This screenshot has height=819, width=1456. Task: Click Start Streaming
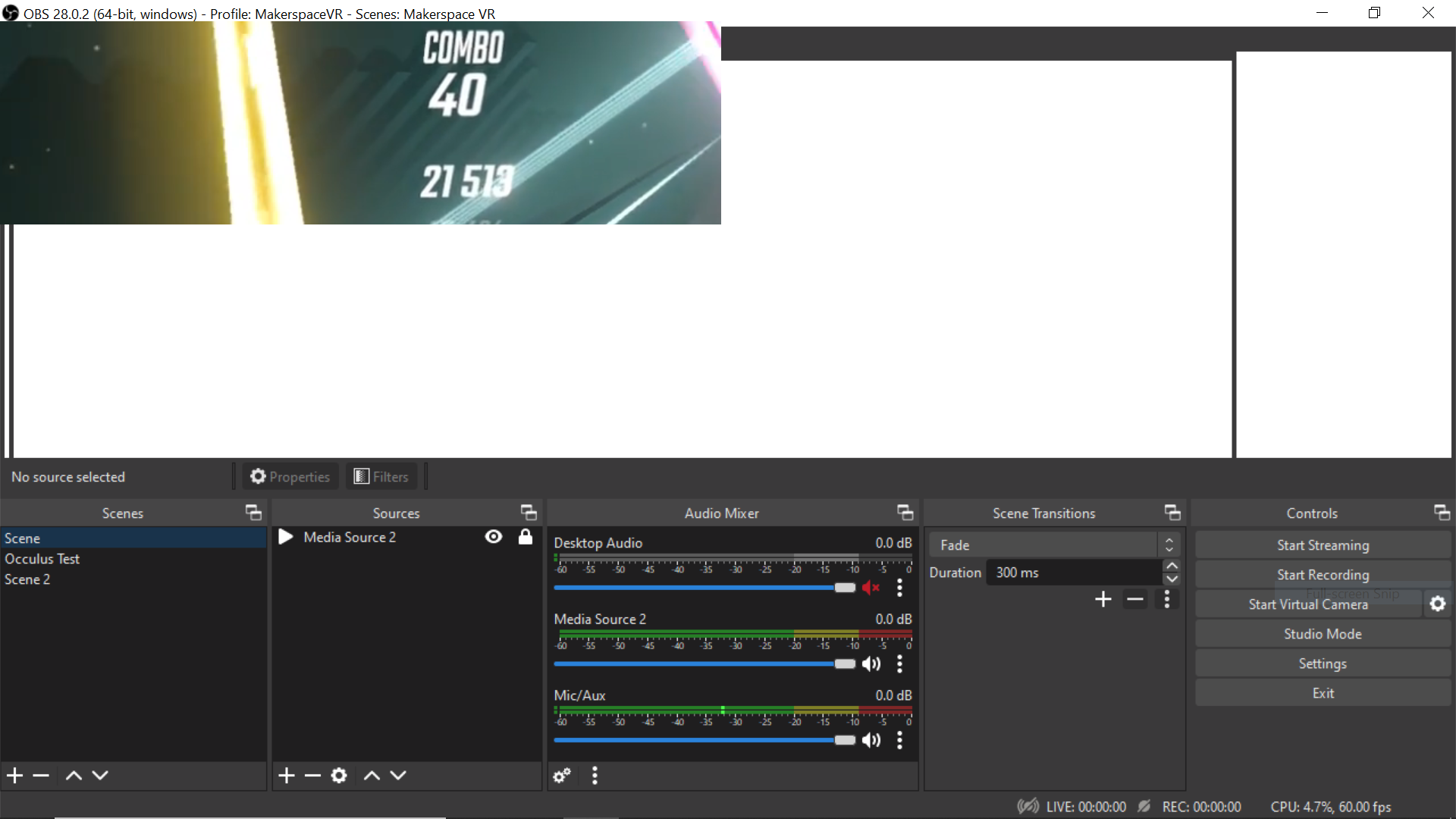1322,544
